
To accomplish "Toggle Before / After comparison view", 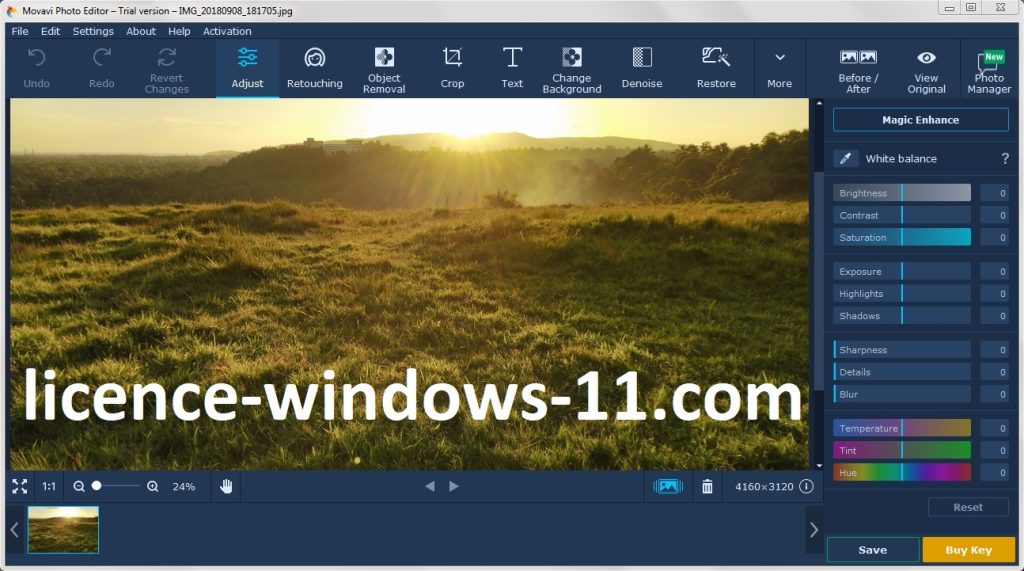I will click(x=858, y=68).
